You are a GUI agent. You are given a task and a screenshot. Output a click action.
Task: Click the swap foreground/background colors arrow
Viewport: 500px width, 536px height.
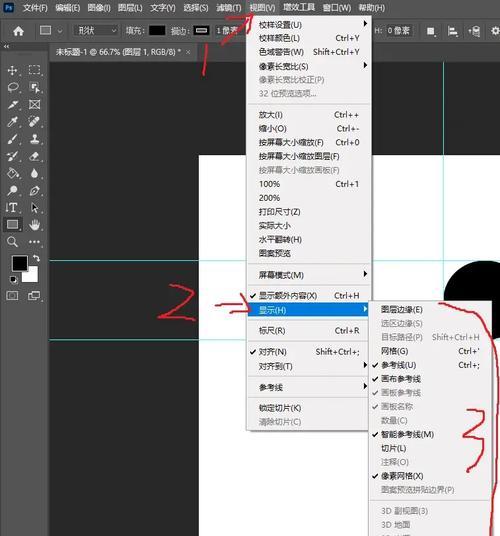point(36,258)
